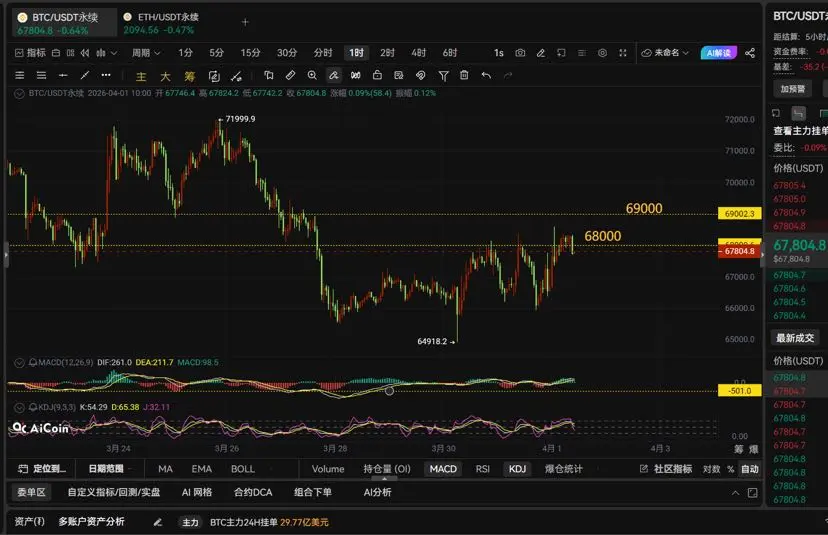Take a chart snapshot with camera icon
This screenshot has width=828, height=535.
click(520, 53)
